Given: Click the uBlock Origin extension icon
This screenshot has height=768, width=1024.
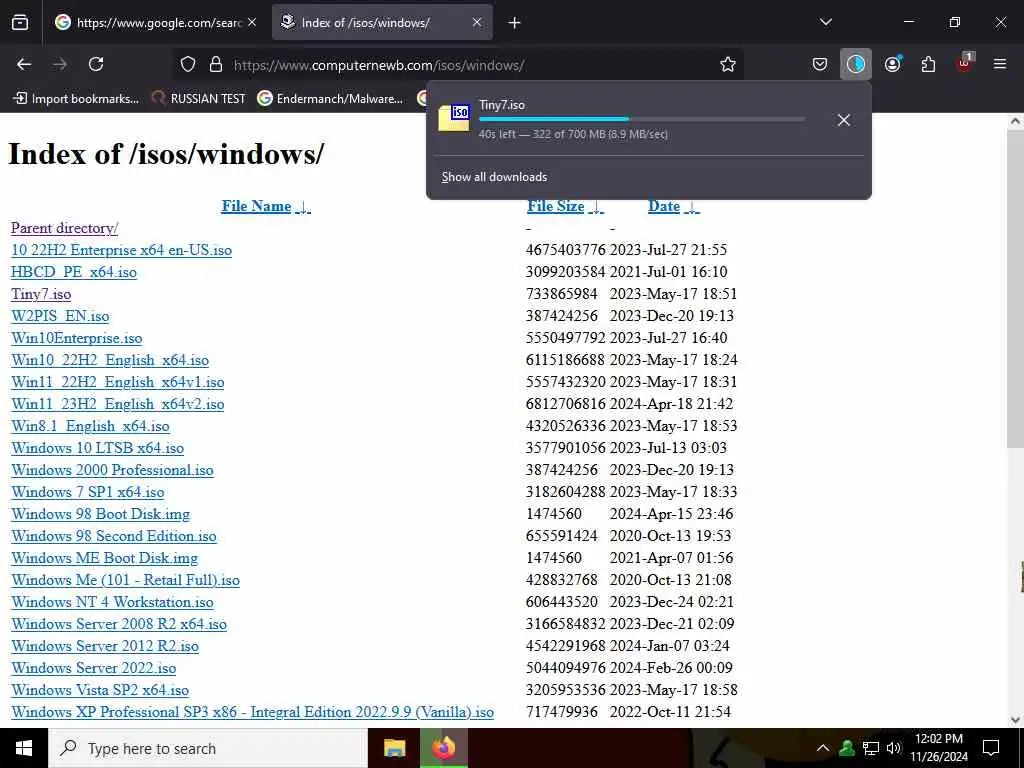Looking at the screenshot, I should click(965, 63).
